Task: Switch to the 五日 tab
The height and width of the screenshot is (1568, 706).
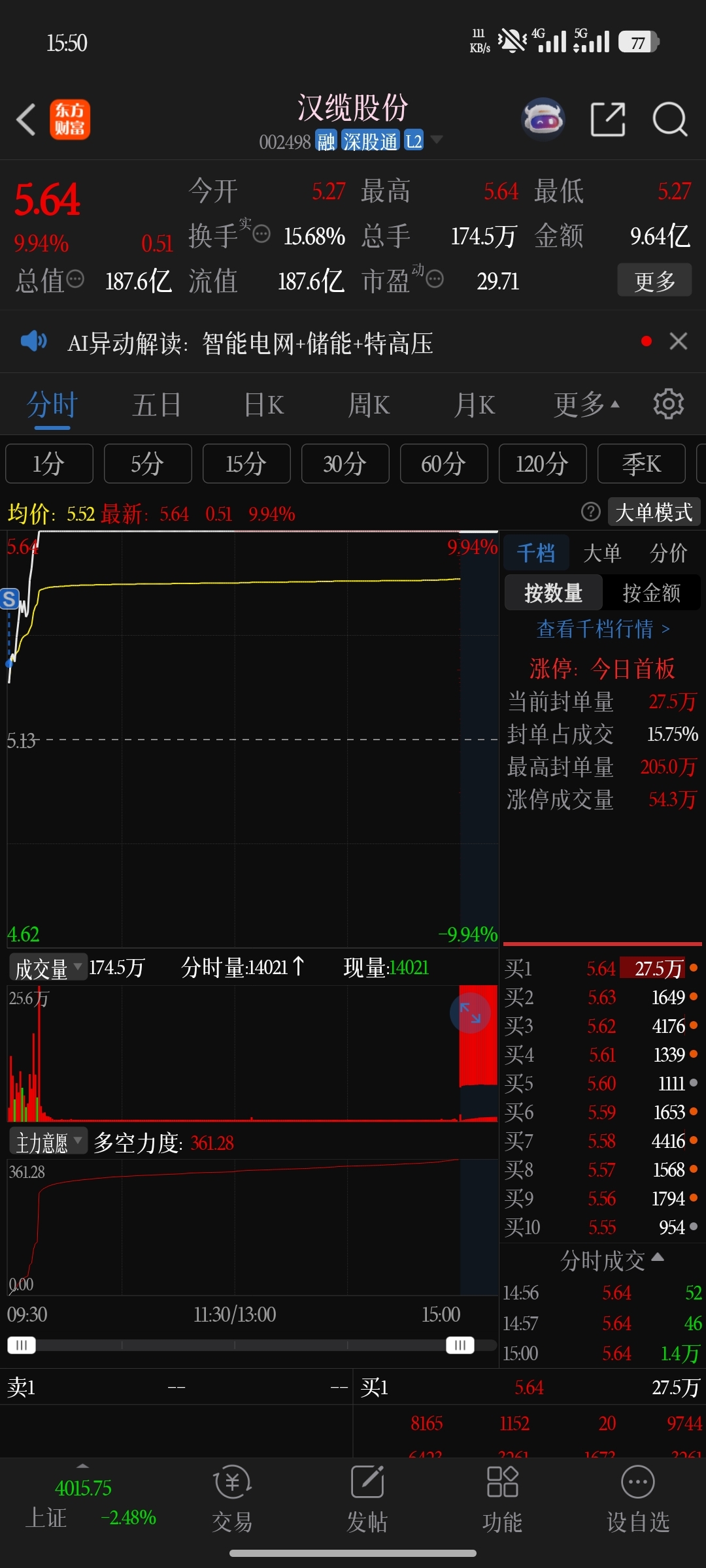Action: coord(157,404)
